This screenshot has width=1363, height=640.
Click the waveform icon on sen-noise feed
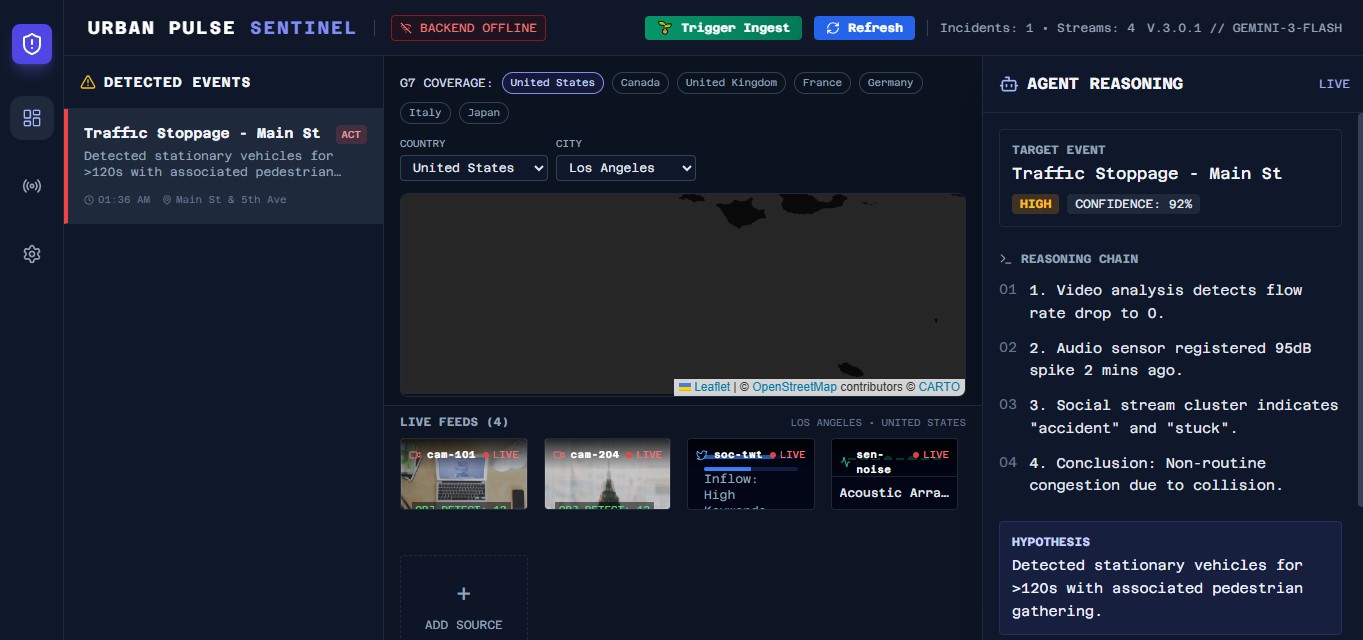pyautogui.click(x=846, y=461)
